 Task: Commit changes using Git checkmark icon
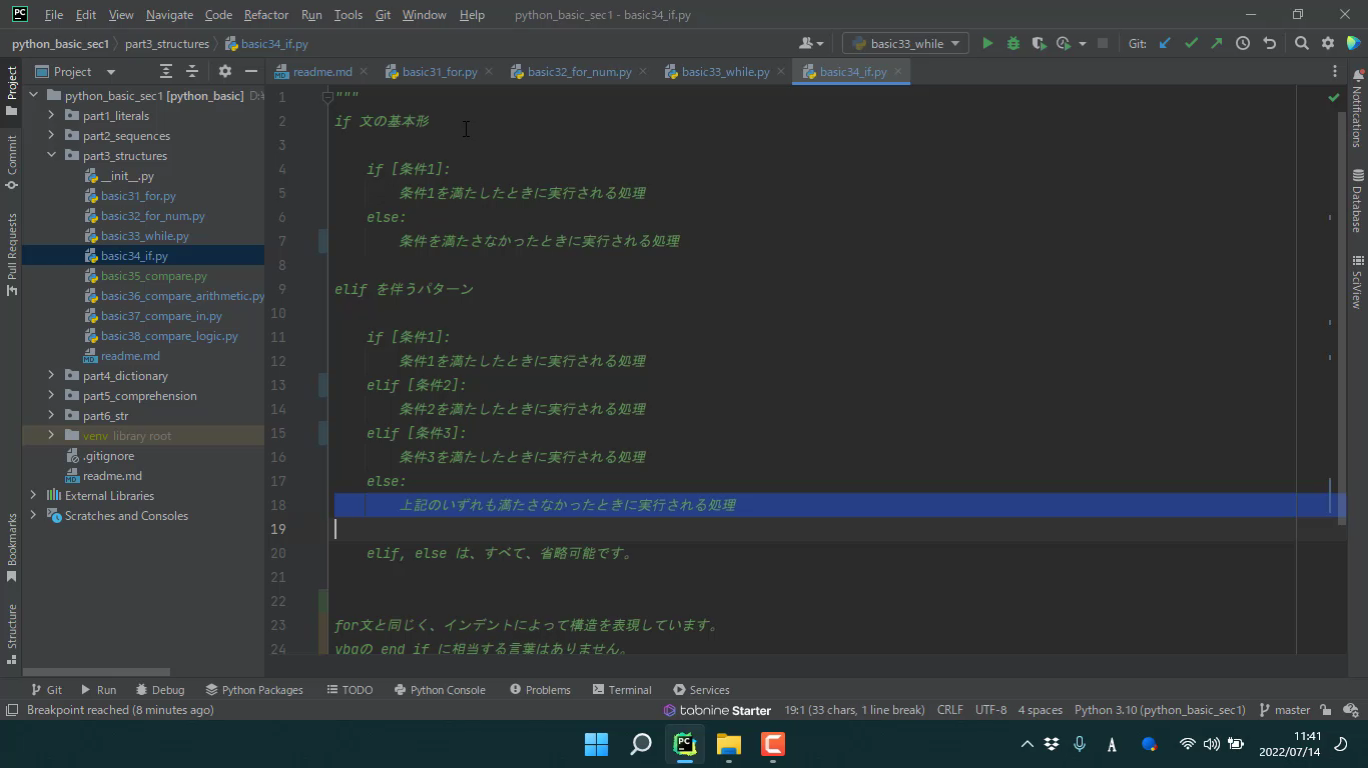coord(1191,43)
